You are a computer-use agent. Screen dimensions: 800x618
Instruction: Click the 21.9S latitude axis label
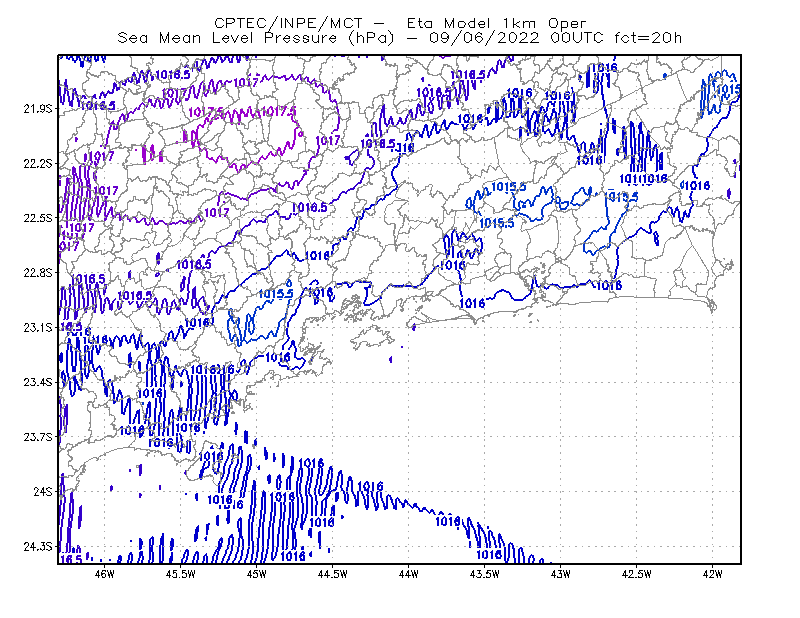point(38,109)
